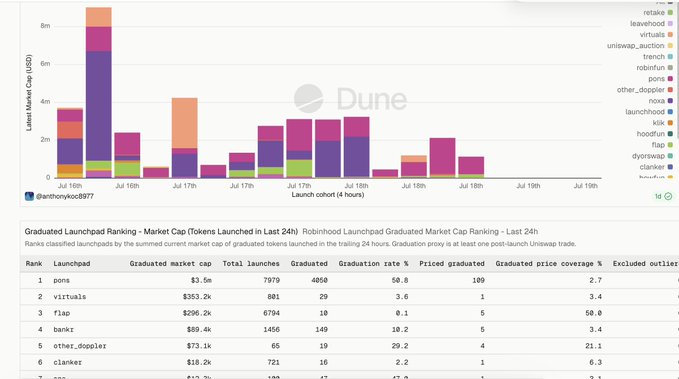Click the $89.4k market cap value
The width and height of the screenshot is (679, 379).
click(x=199, y=330)
